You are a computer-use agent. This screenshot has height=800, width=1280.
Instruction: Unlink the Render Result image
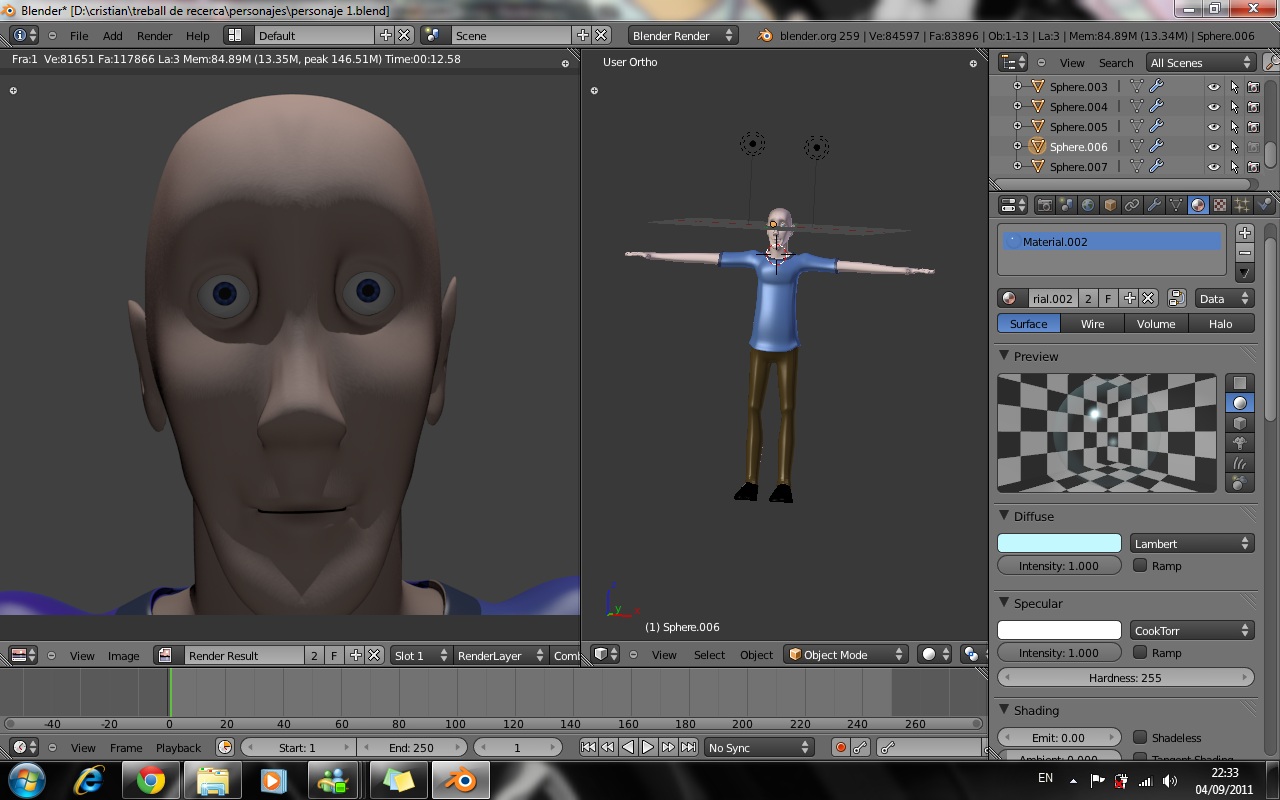374,655
